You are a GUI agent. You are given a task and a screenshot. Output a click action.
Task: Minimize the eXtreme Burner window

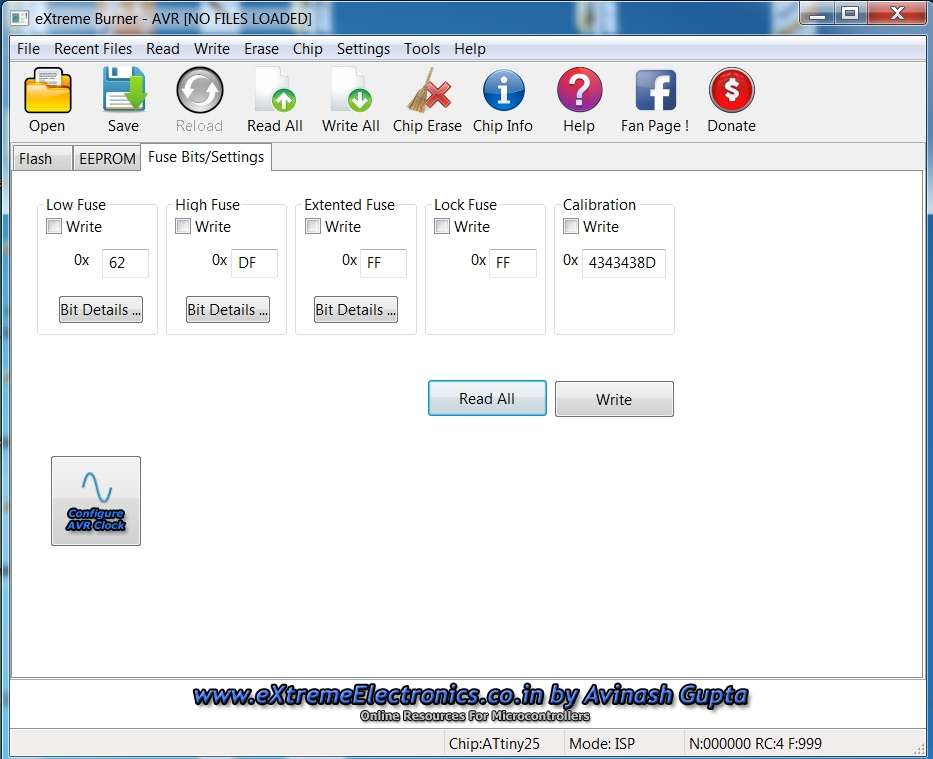click(818, 13)
